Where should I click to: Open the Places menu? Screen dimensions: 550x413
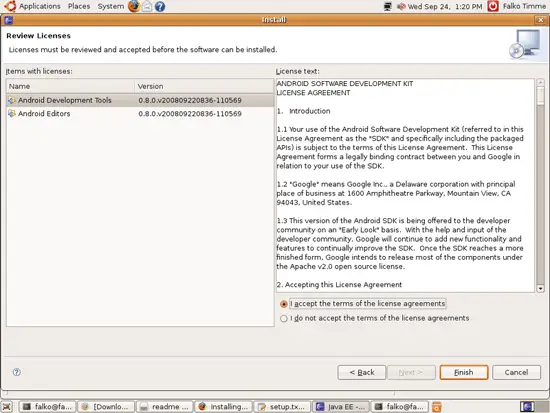(x=79, y=6)
